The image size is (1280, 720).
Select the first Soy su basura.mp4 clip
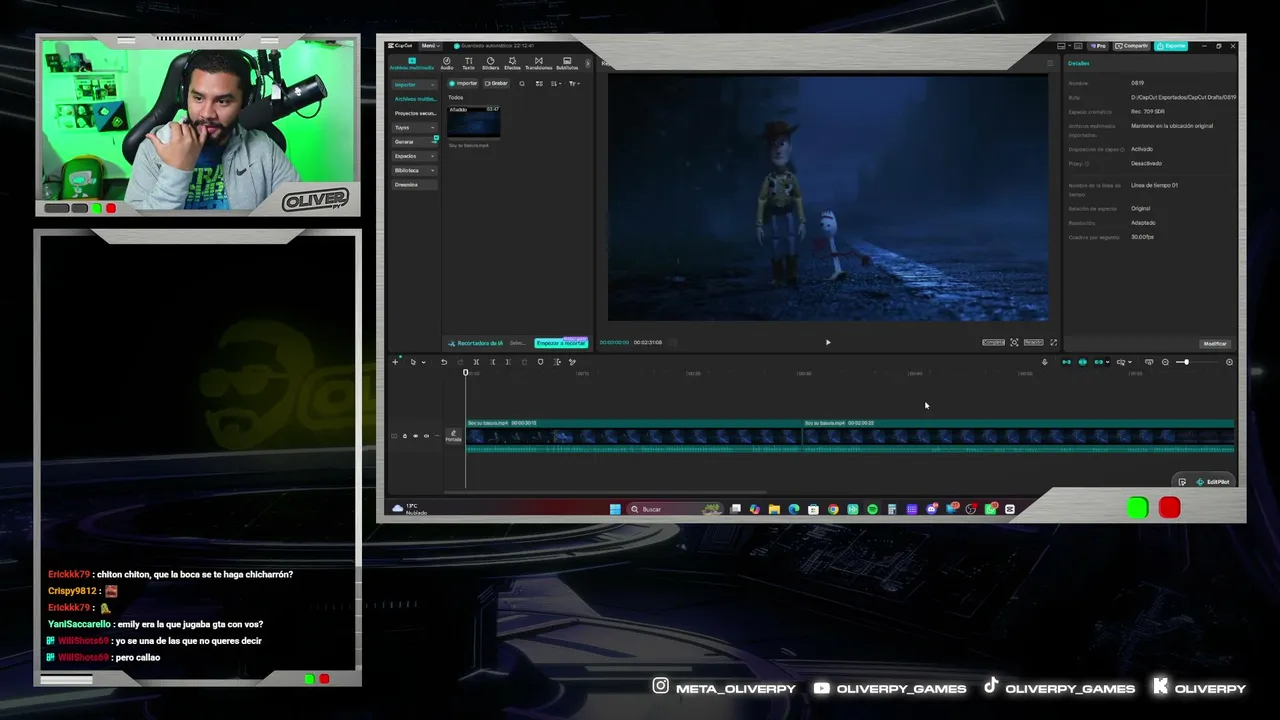point(633,437)
